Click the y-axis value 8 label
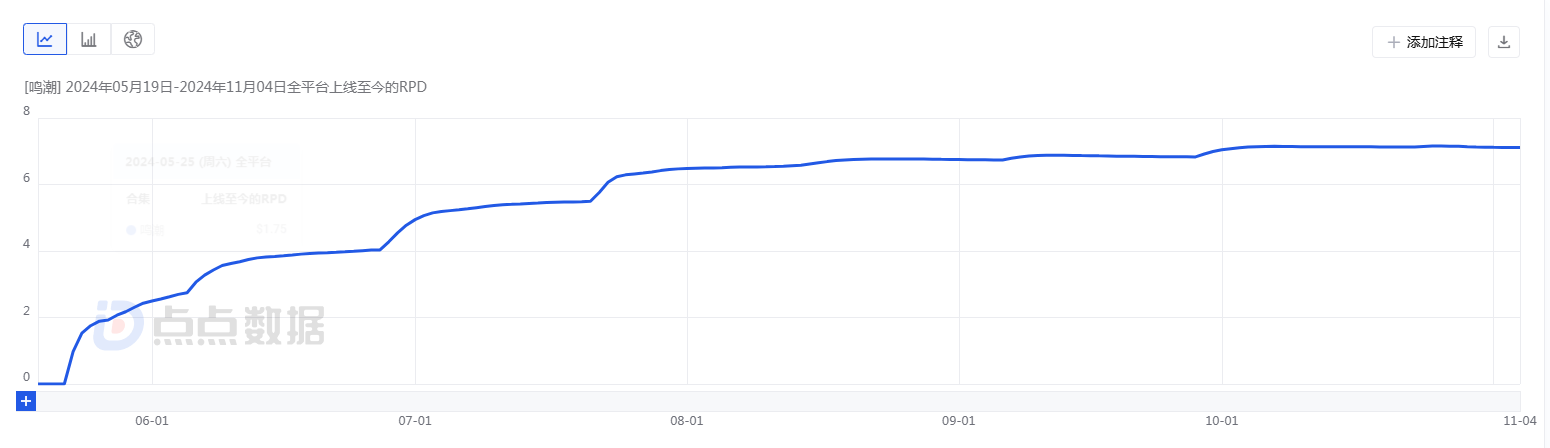Viewport: 1550px width, 448px height. coord(27,111)
